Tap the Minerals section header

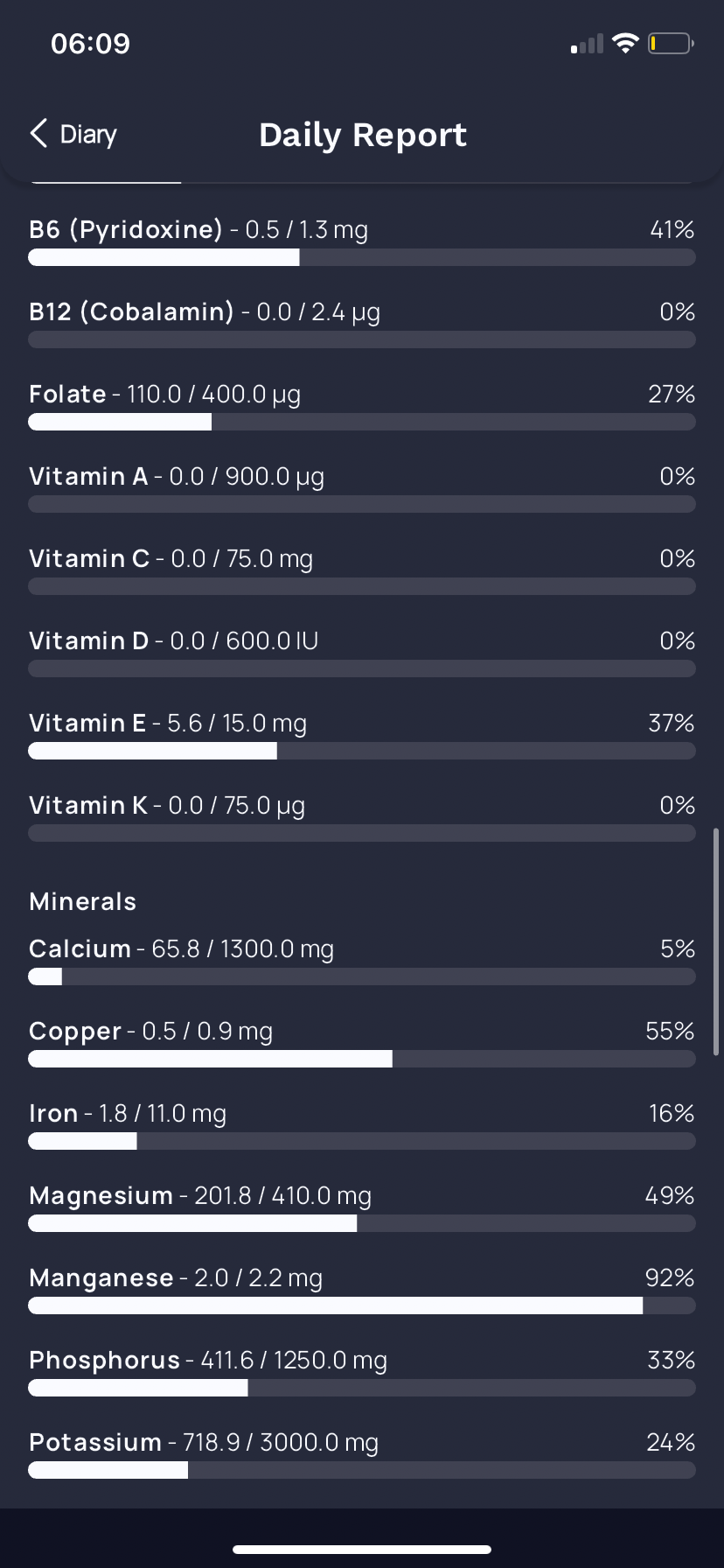point(83,901)
